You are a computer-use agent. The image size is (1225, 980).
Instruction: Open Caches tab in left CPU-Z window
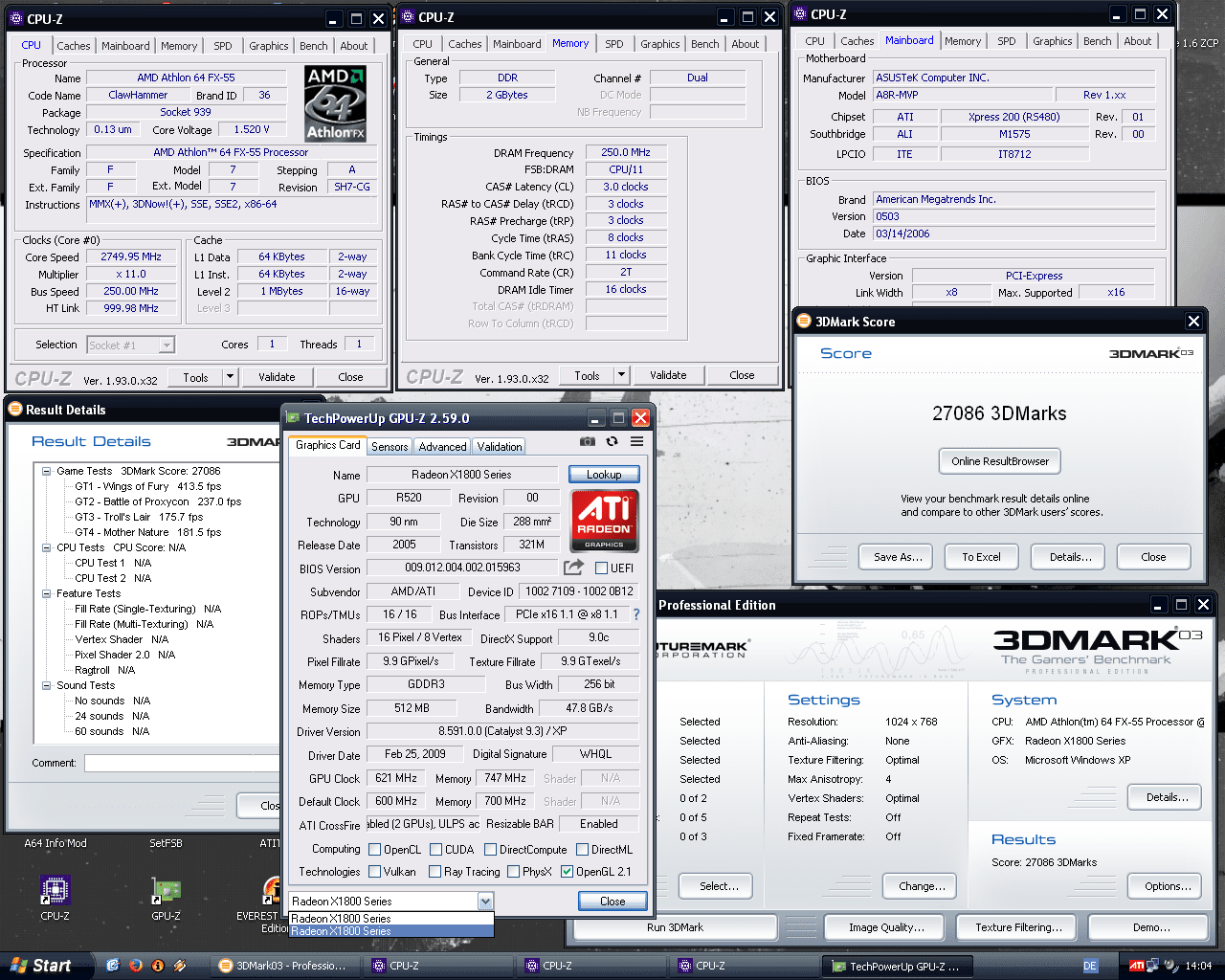click(74, 46)
